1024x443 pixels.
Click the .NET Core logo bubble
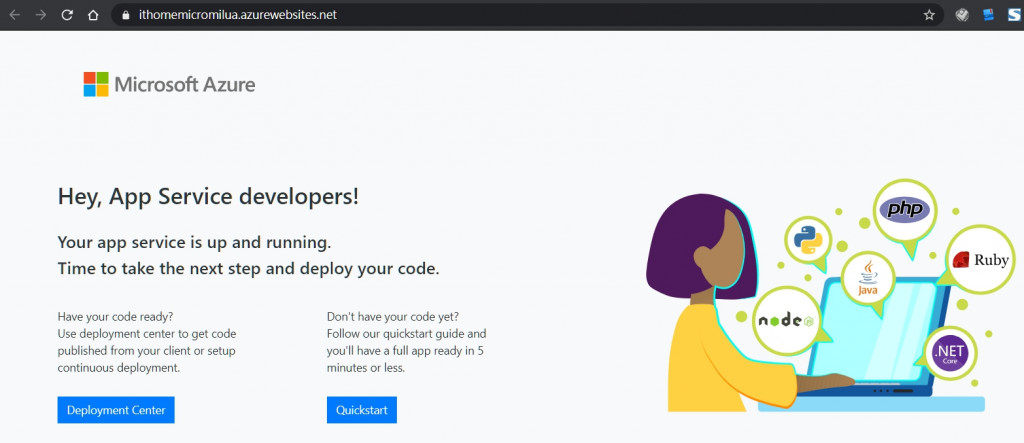pyautogui.click(x=951, y=353)
